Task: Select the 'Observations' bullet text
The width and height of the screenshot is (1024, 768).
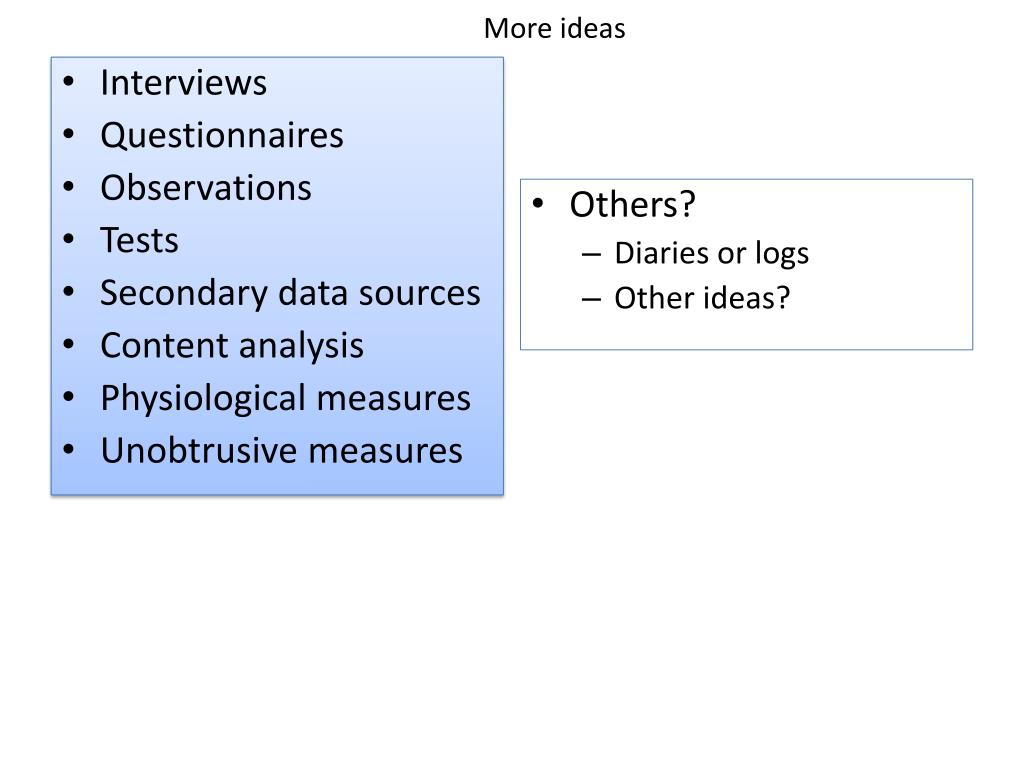Action: (x=205, y=188)
